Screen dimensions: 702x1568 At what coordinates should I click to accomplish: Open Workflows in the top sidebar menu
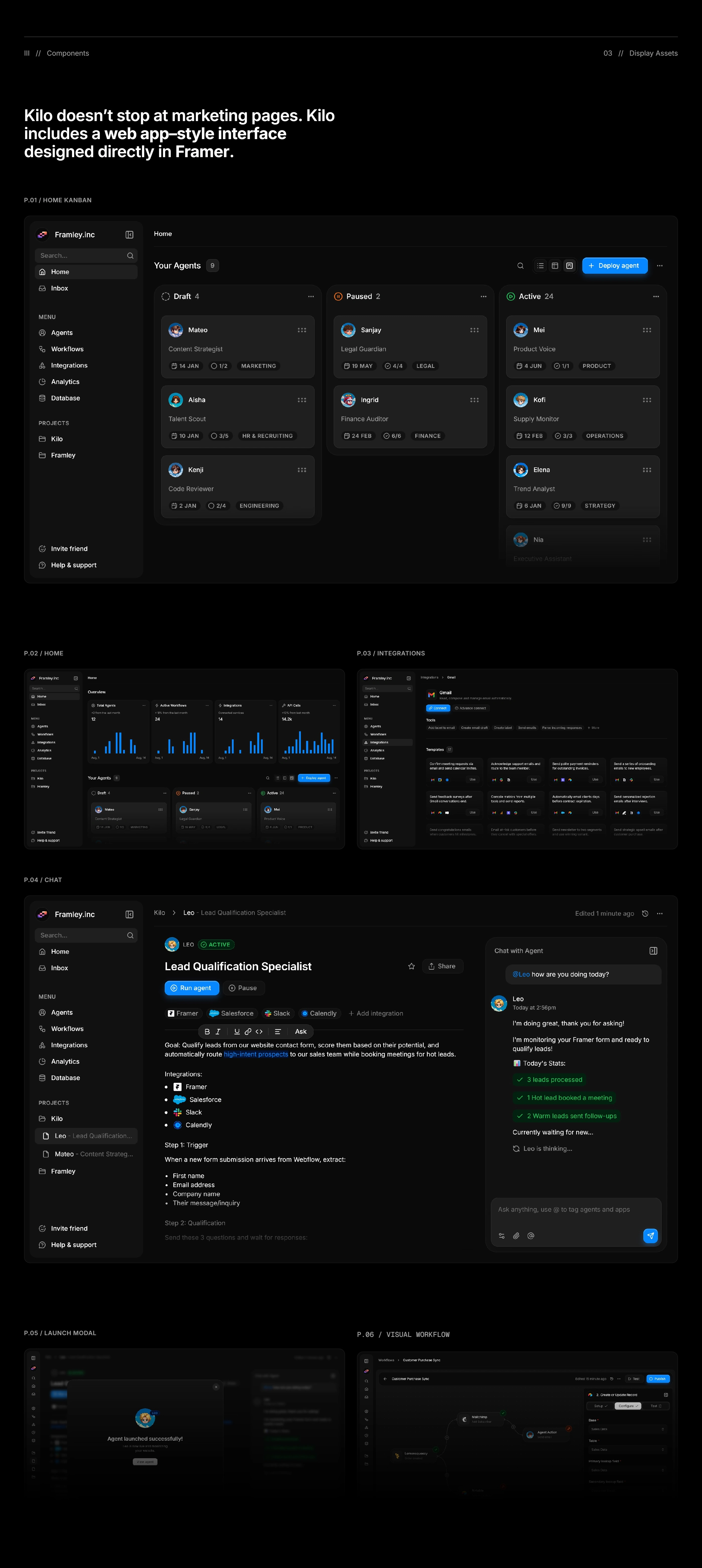tap(67, 349)
